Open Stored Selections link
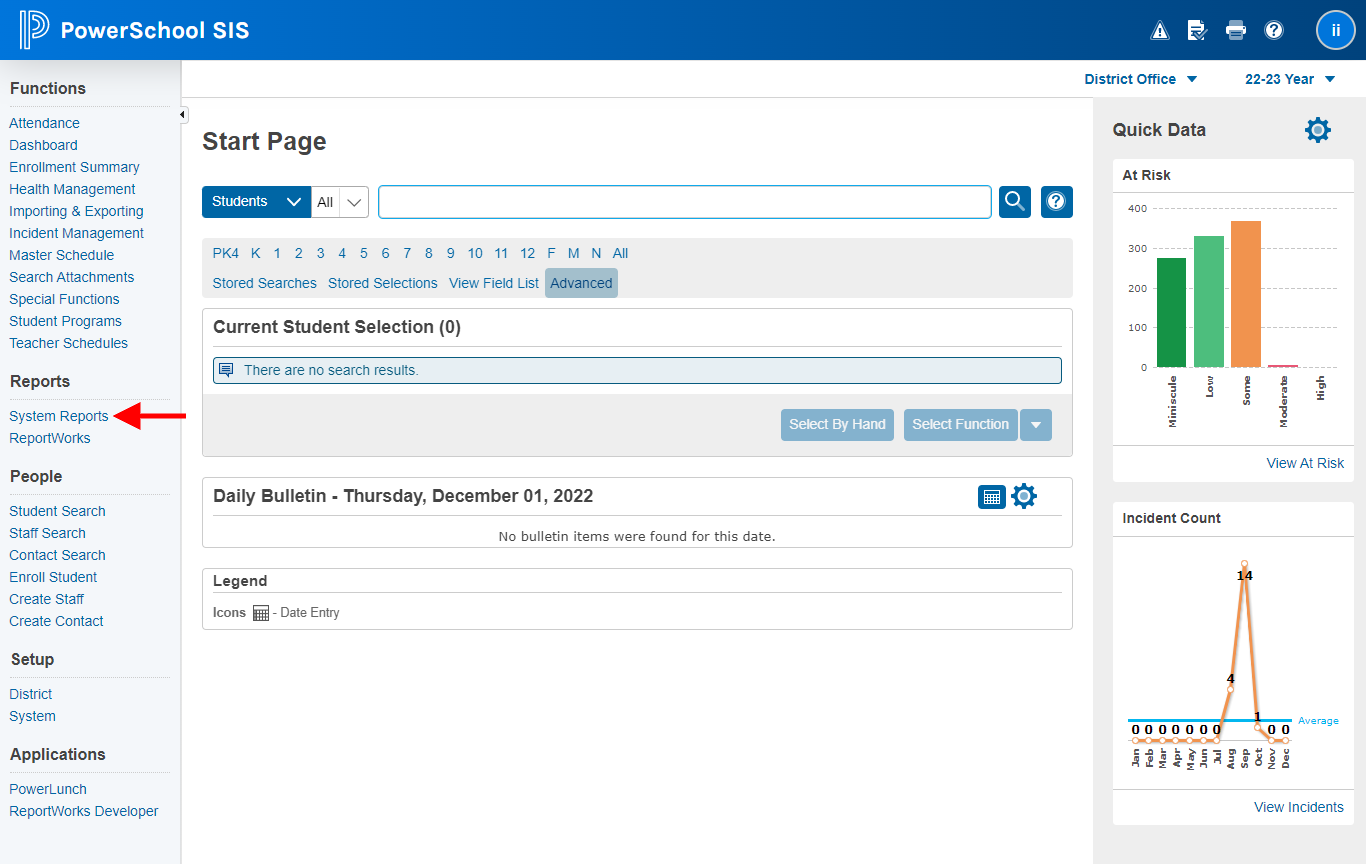 coord(383,283)
